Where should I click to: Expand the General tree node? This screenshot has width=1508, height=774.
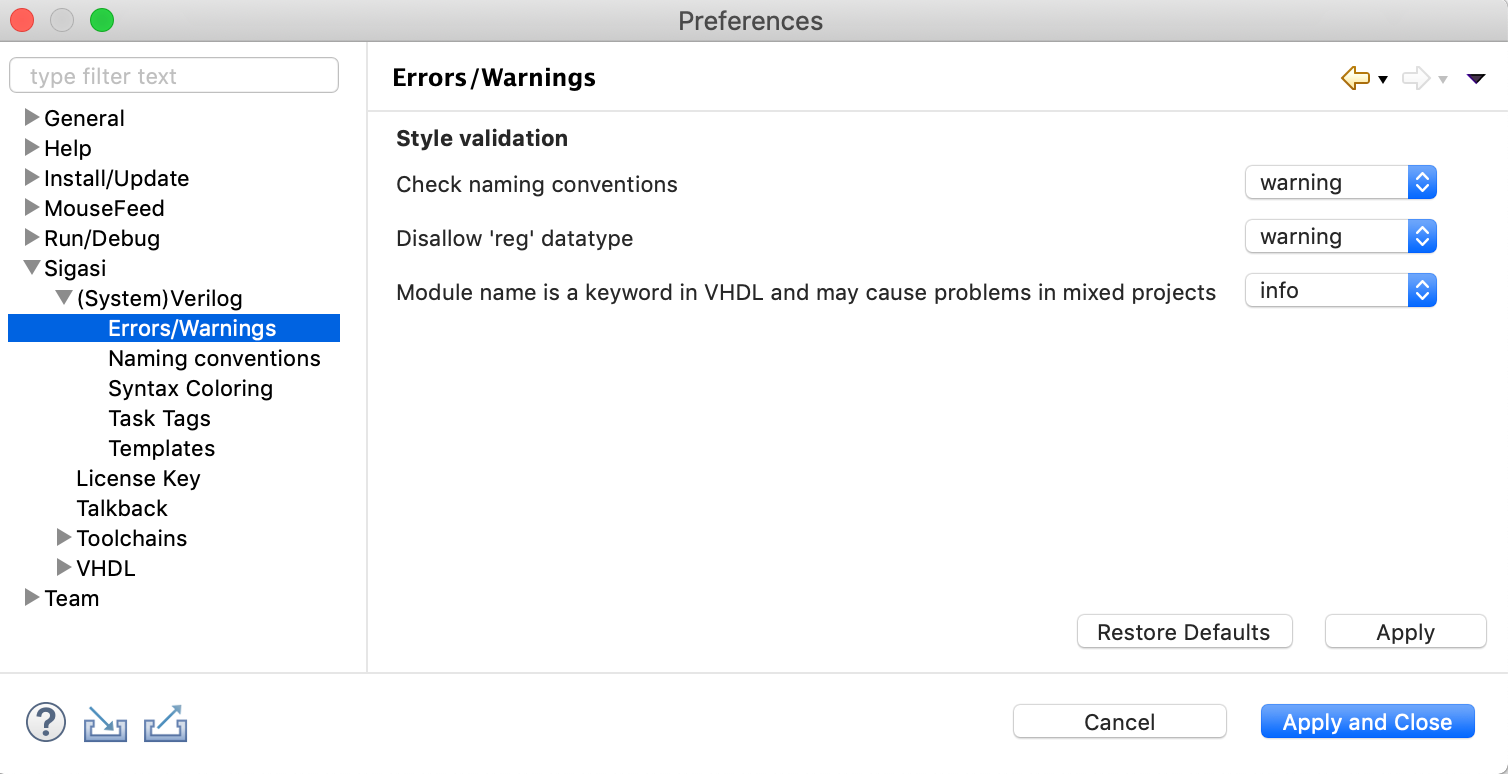pyautogui.click(x=32, y=118)
